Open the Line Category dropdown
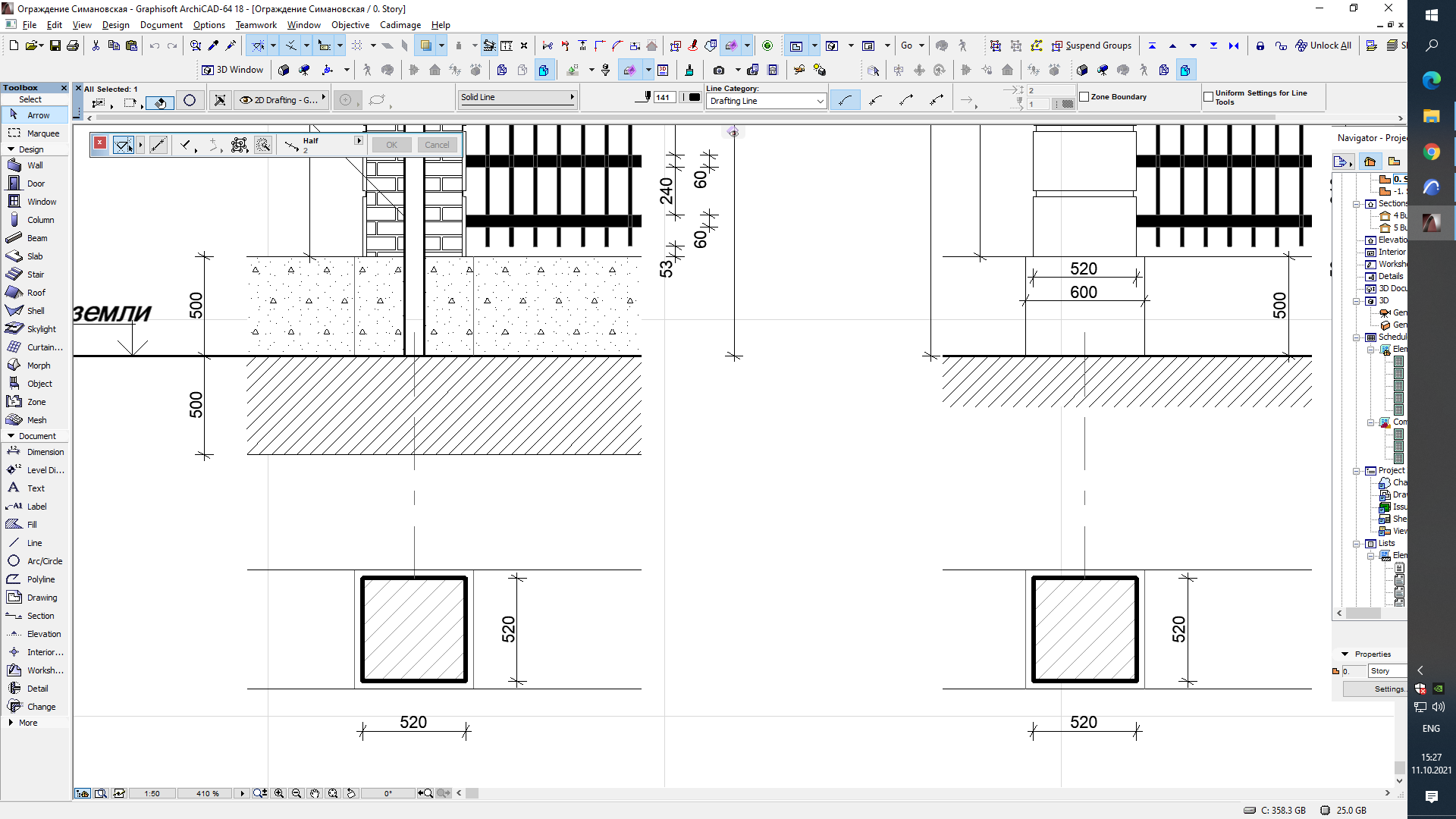 [x=766, y=101]
